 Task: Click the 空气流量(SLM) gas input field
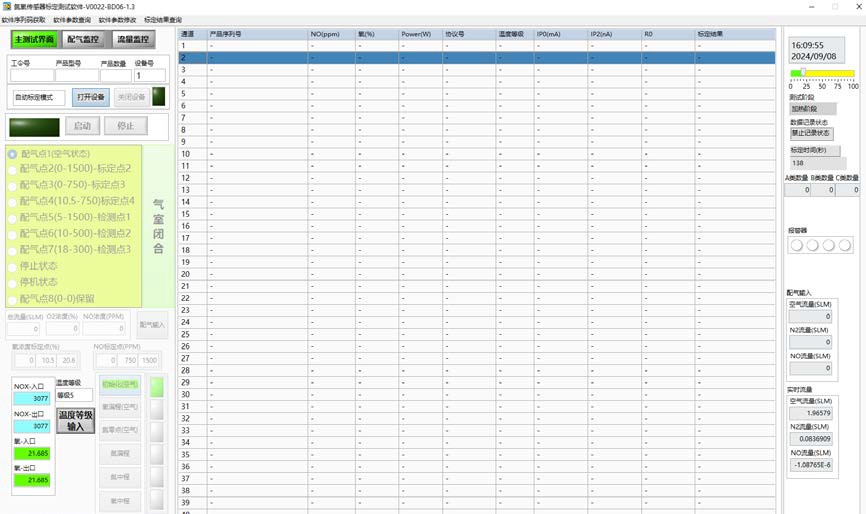pos(810,317)
